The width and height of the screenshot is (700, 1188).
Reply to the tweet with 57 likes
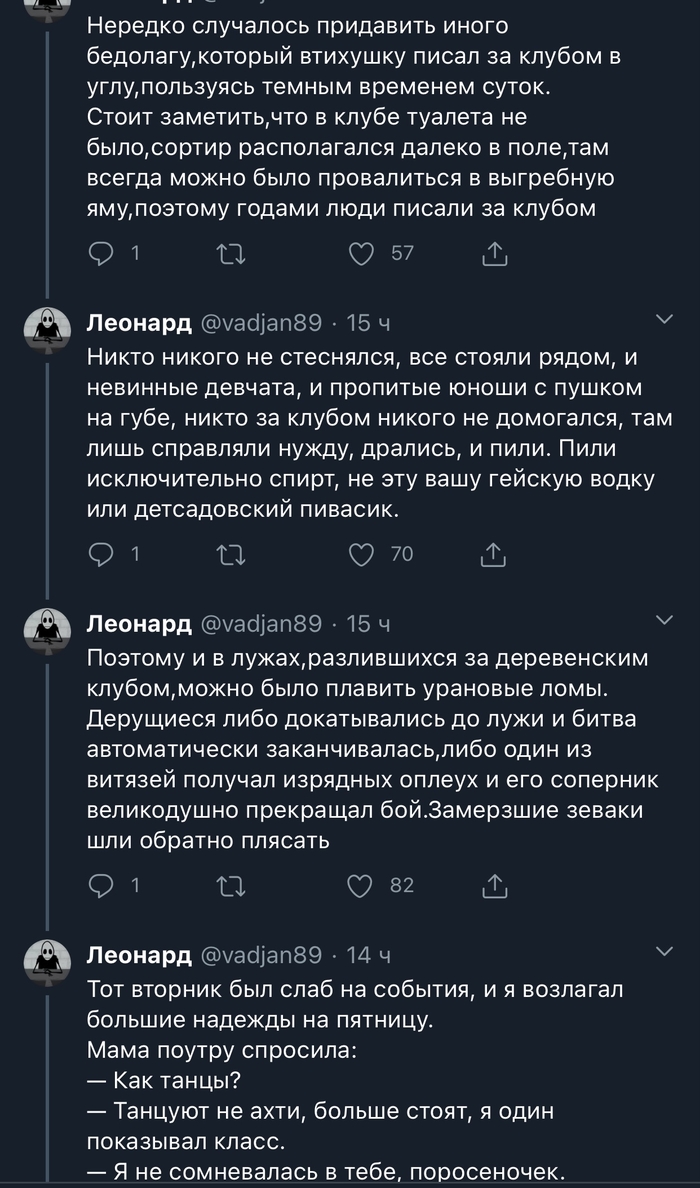click(102, 254)
